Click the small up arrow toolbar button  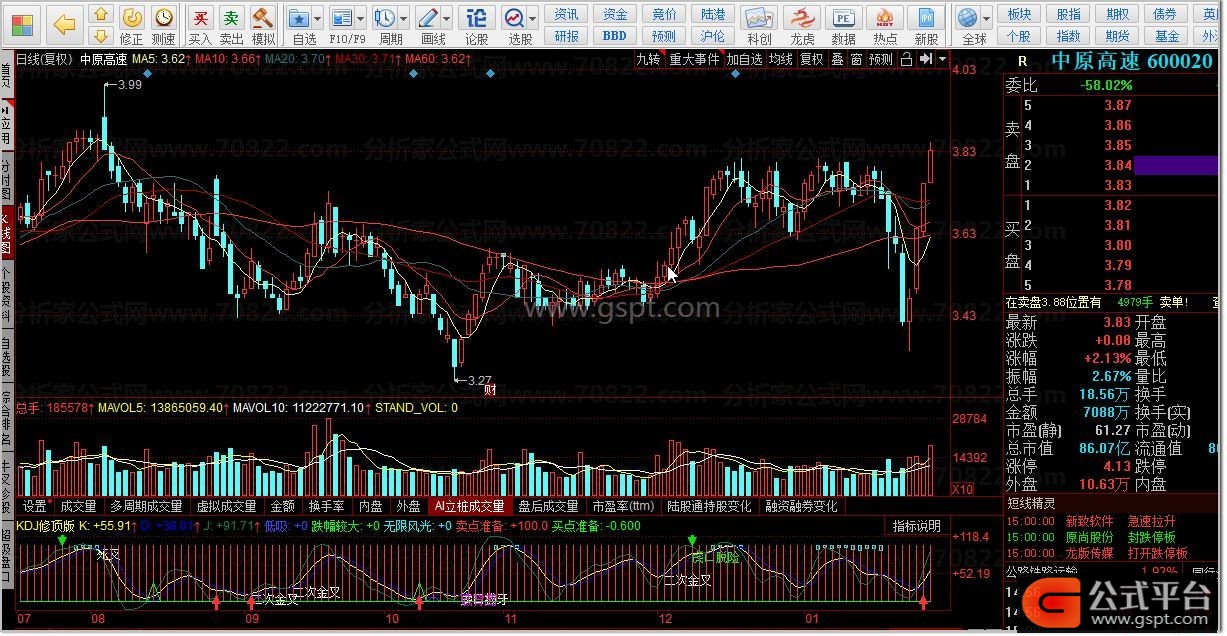(x=101, y=14)
